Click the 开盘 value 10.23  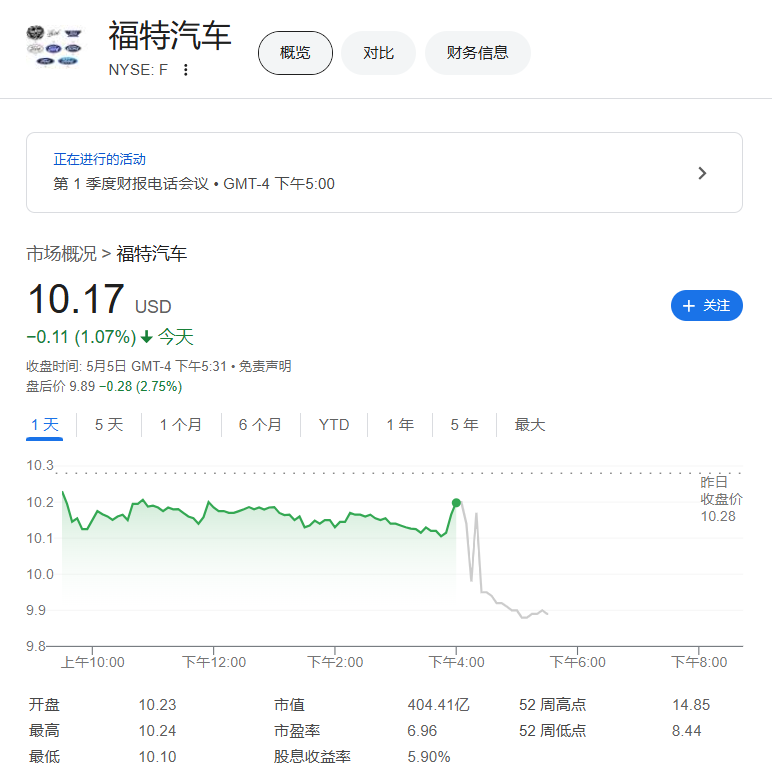tap(157, 705)
